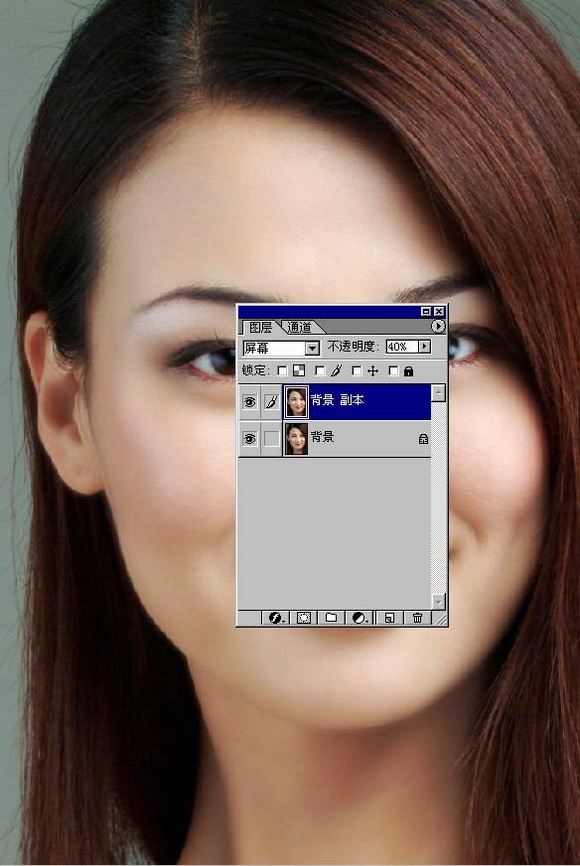Click paintbrush indicator on 背景 副本 layer
Screen dimensions: 580x866
pyautogui.click(x=271, y=402)
